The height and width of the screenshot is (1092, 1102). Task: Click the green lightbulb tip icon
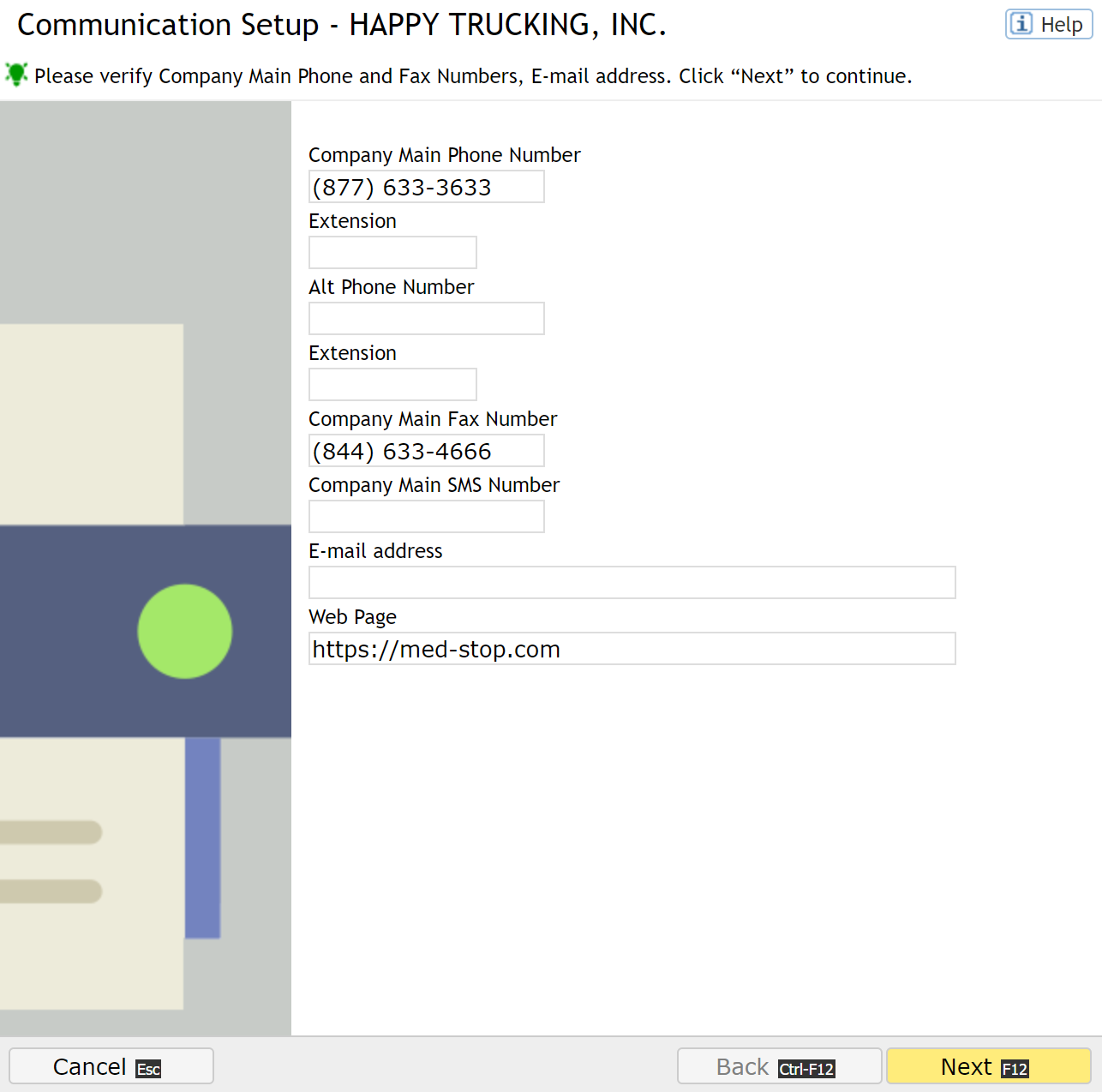tap(16, 75)
